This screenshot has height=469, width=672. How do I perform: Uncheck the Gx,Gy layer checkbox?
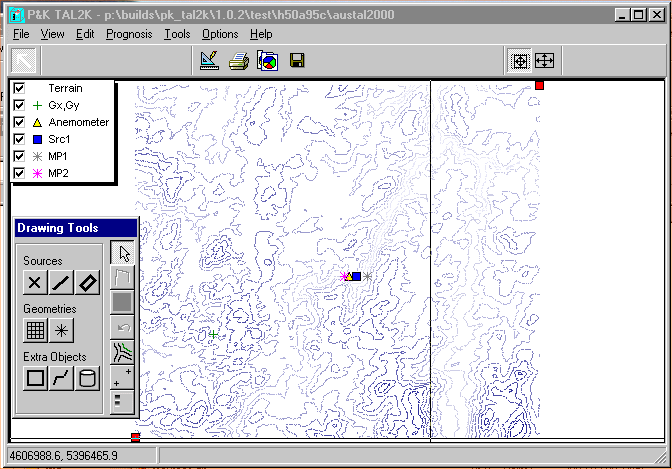pyautogui.click(x=19, y=105)
